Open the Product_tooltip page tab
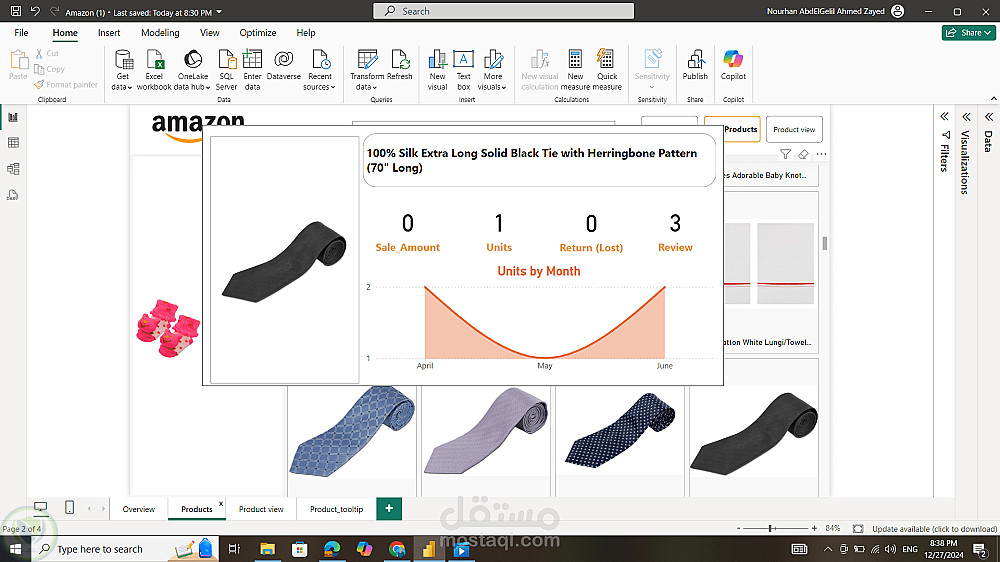The width and height of the screenshot is (1000, 562). (x=336, y=509)
